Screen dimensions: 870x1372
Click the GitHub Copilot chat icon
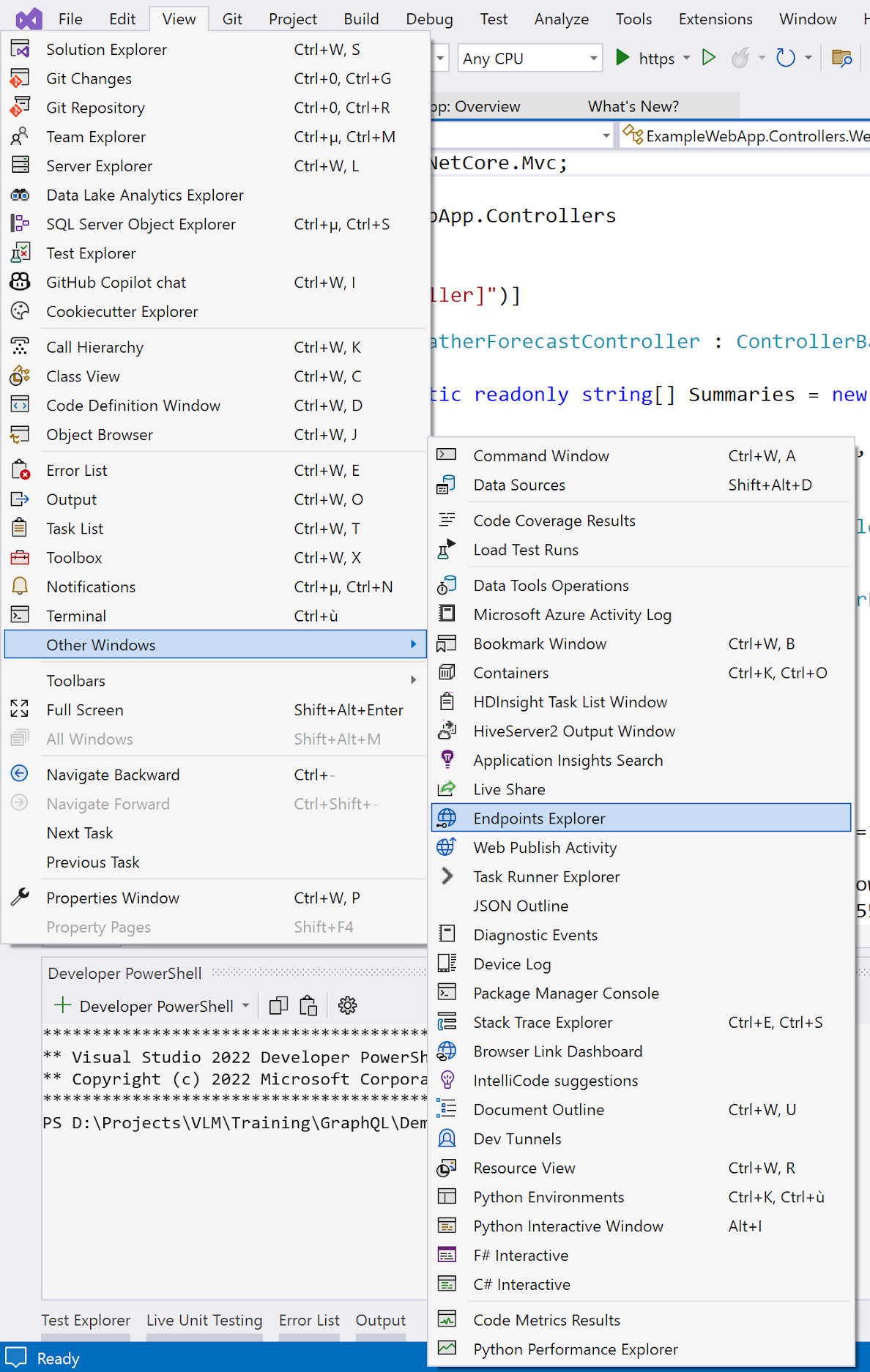tap(21, 282)
